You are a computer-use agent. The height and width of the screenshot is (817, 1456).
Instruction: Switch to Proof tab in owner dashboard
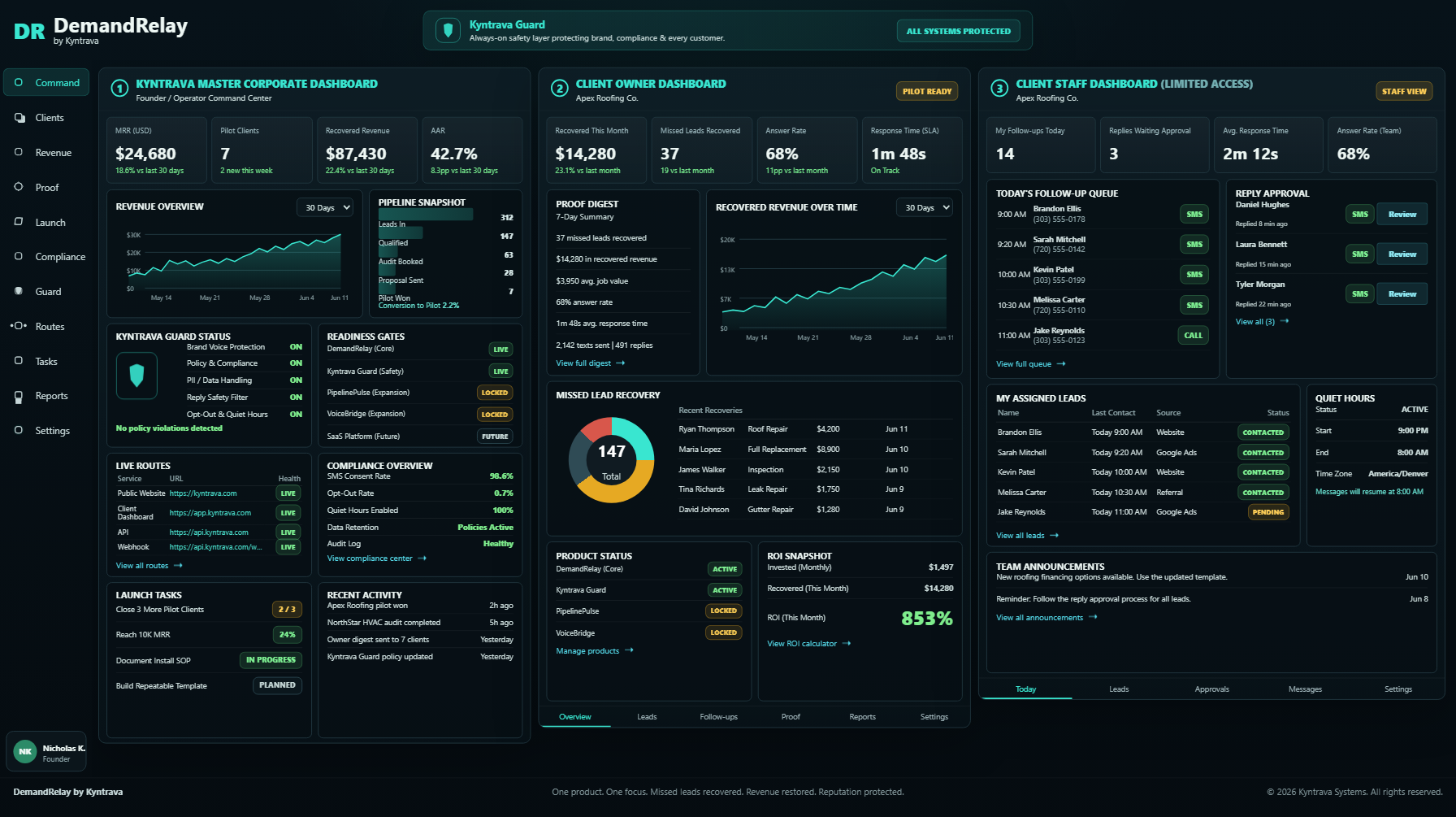(x=791, y=717)
